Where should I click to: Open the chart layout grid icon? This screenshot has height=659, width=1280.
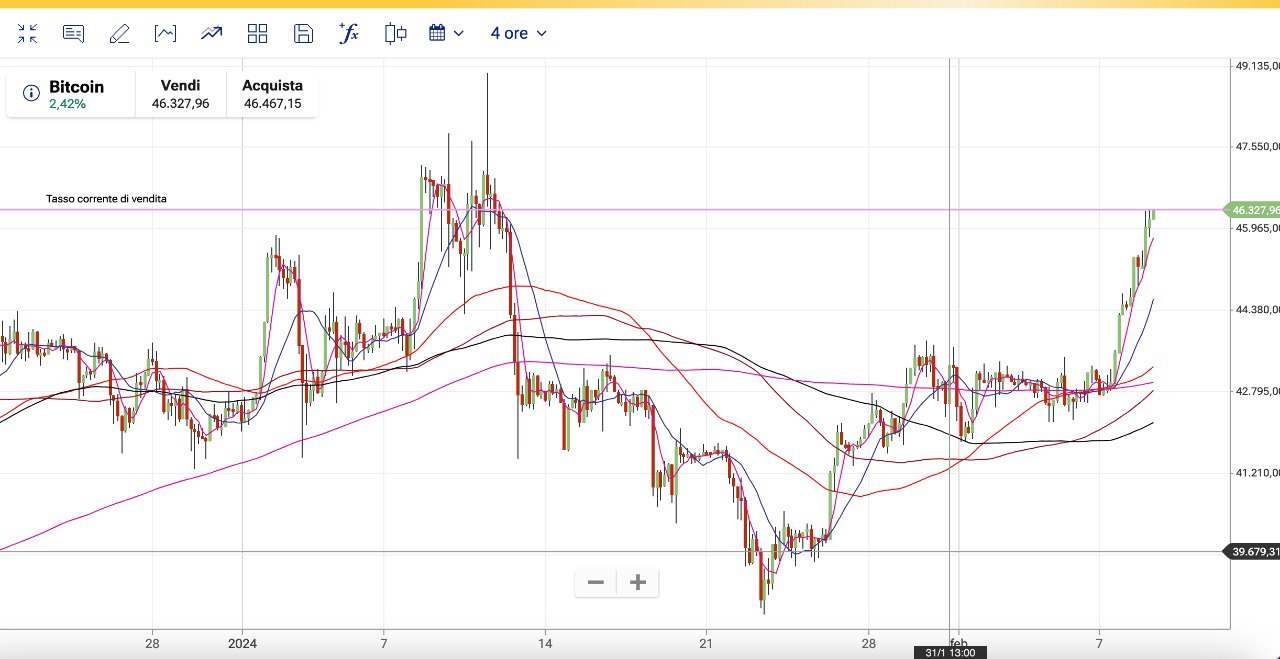coord(257,33)
